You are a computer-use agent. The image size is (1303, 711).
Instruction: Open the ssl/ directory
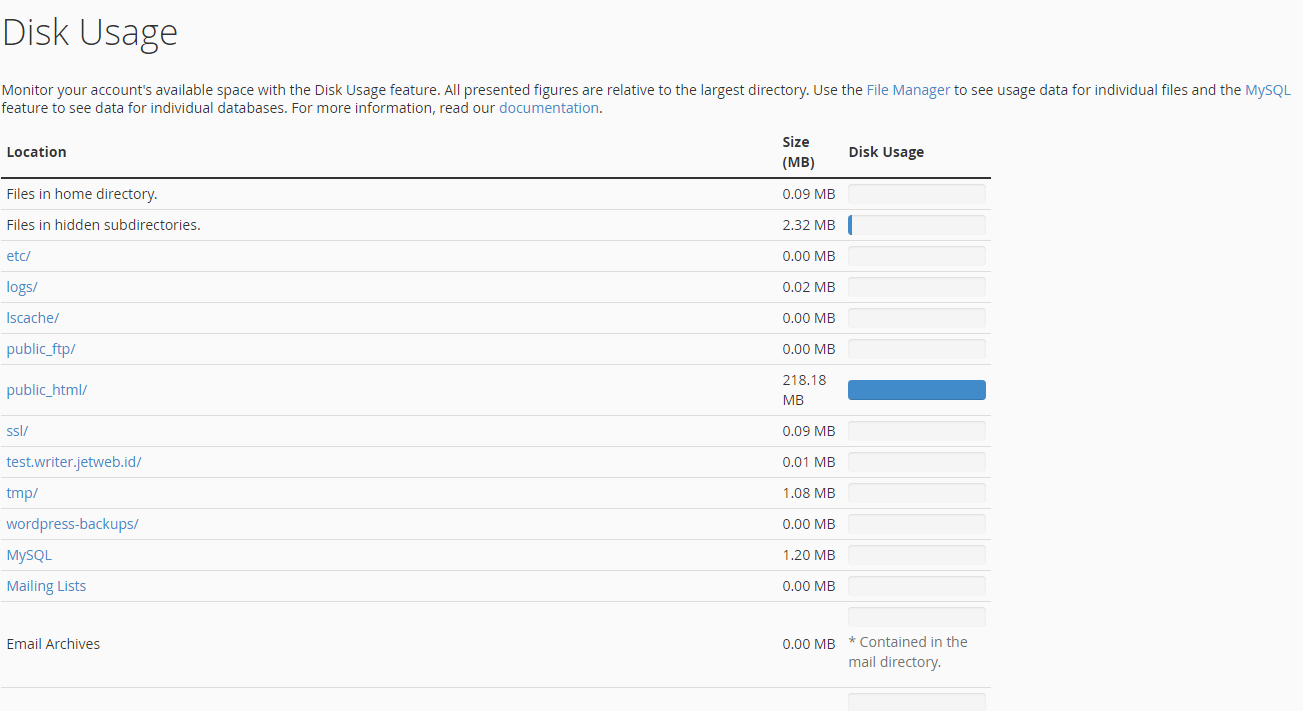(x=16, y=430)
